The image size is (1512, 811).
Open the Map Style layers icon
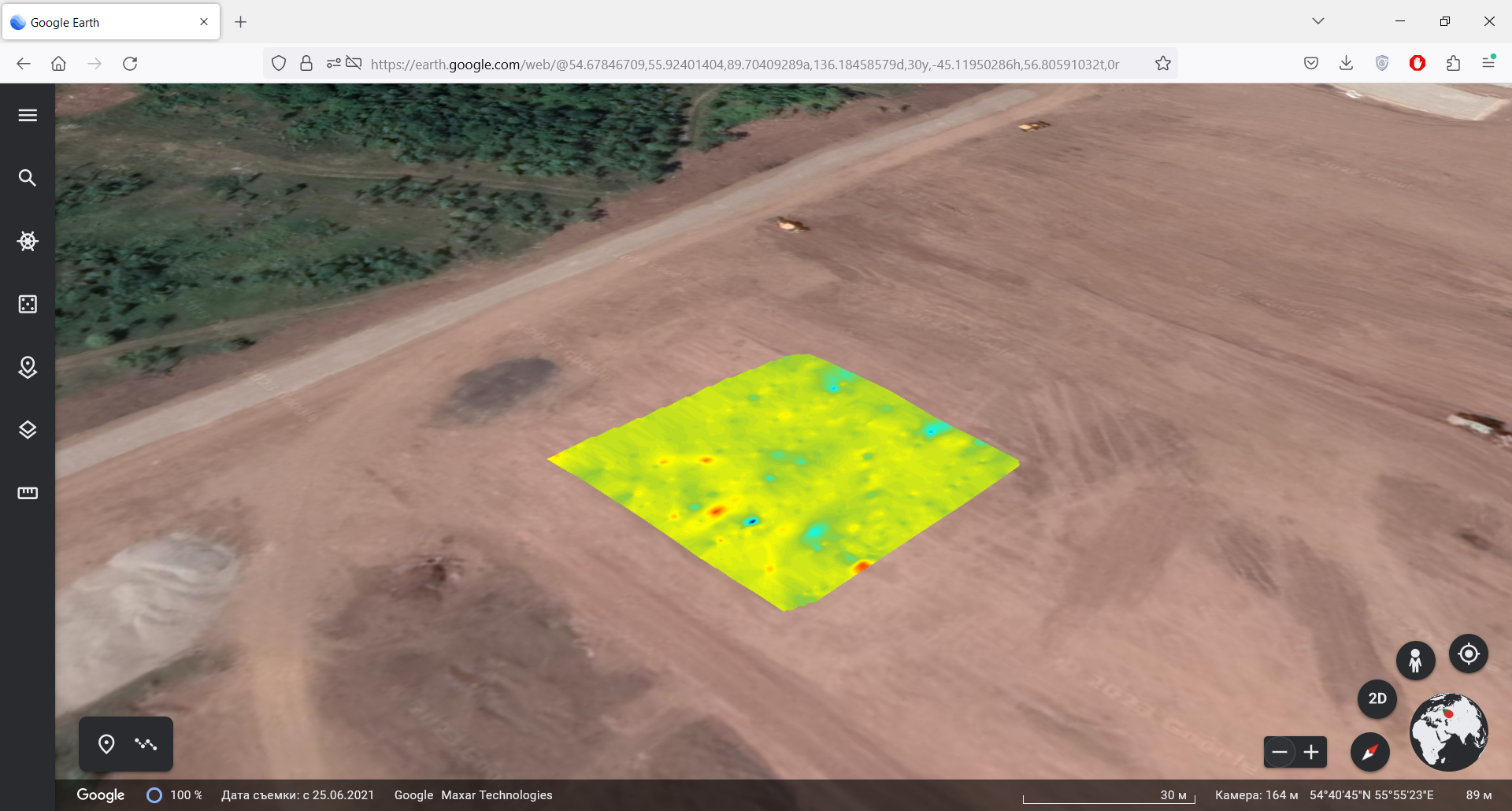pos(28,430)
